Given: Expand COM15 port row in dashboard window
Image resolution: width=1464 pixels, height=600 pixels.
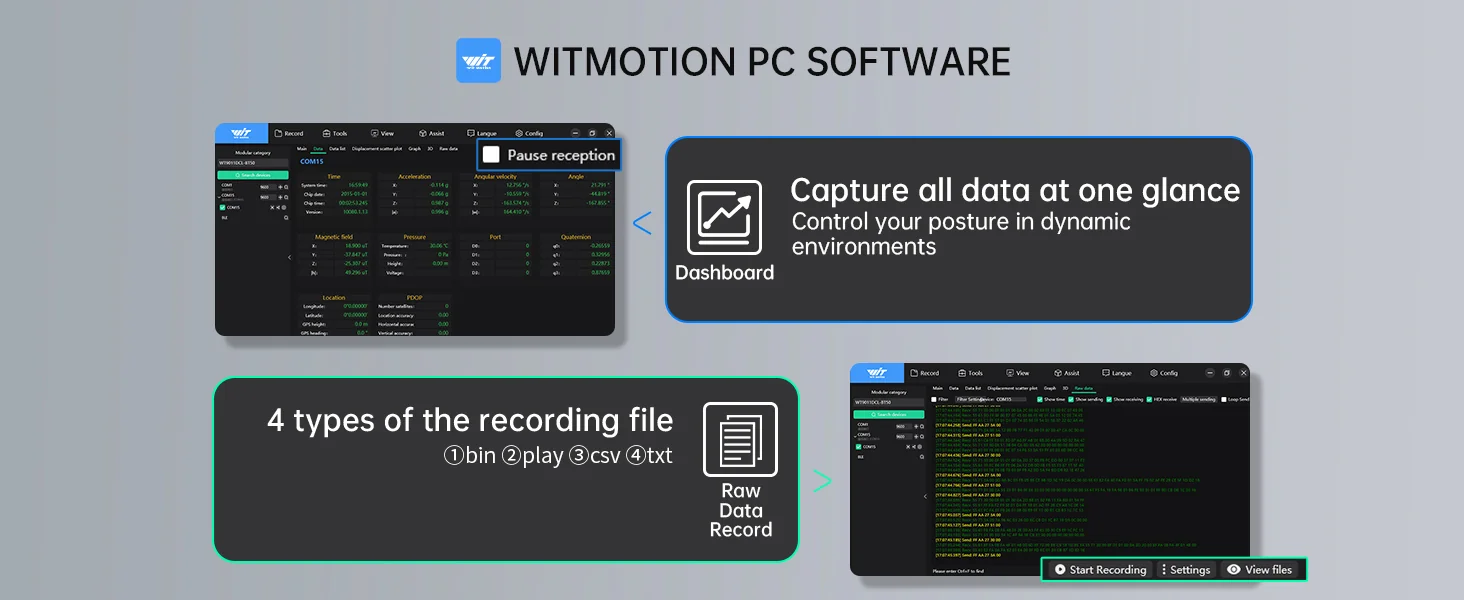Looking at the screenshot, I should (x=219, y=197).
